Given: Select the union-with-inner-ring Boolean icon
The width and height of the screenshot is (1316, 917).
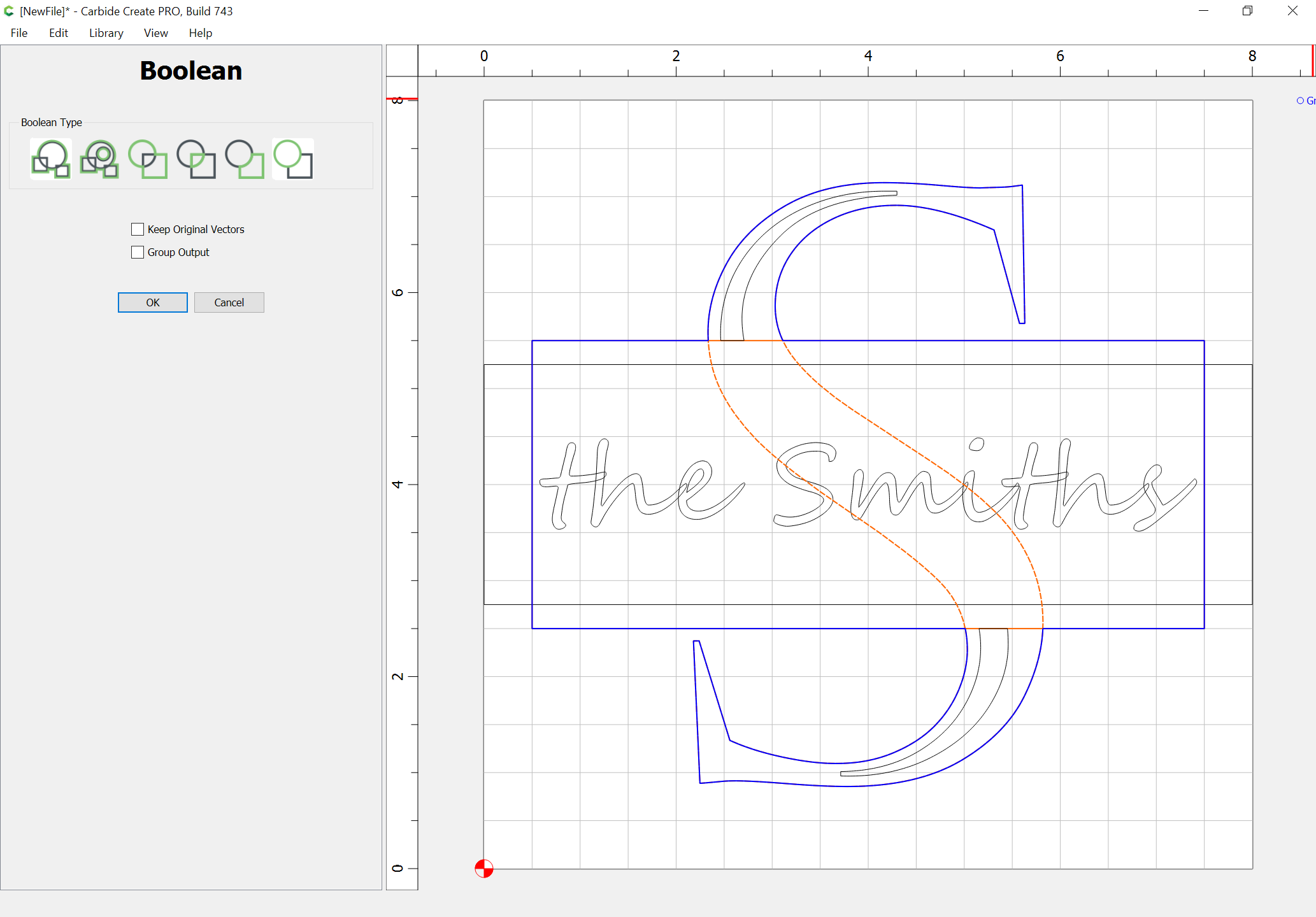Looking at the screenshot, I should coord(99,159).
